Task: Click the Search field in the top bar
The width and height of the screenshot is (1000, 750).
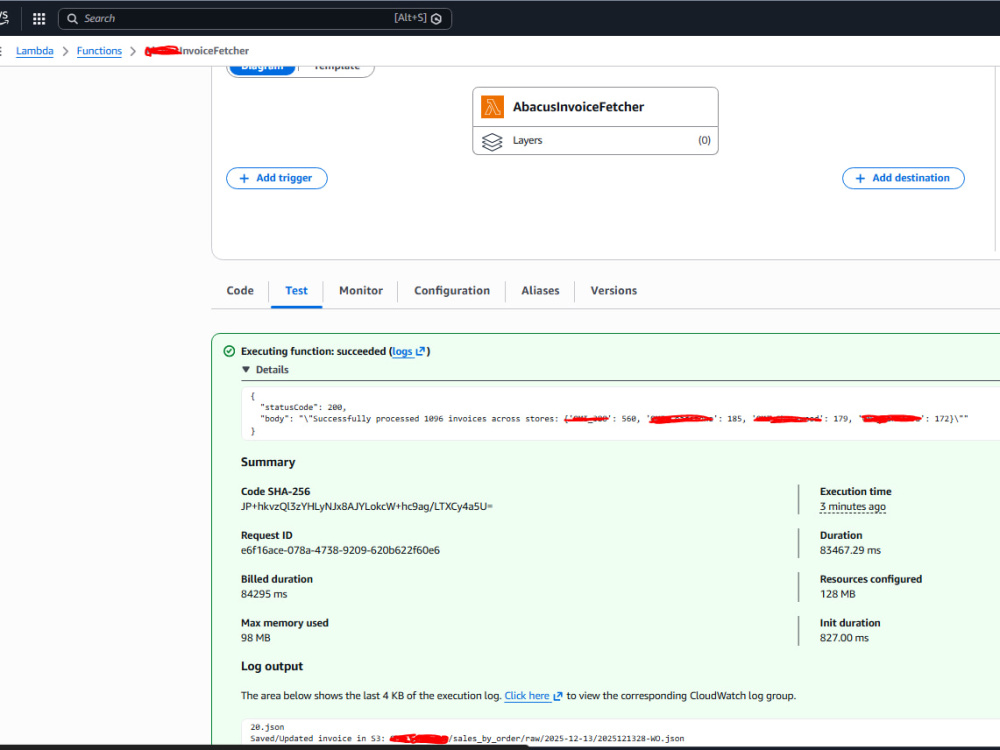Action: coord(254,18)
